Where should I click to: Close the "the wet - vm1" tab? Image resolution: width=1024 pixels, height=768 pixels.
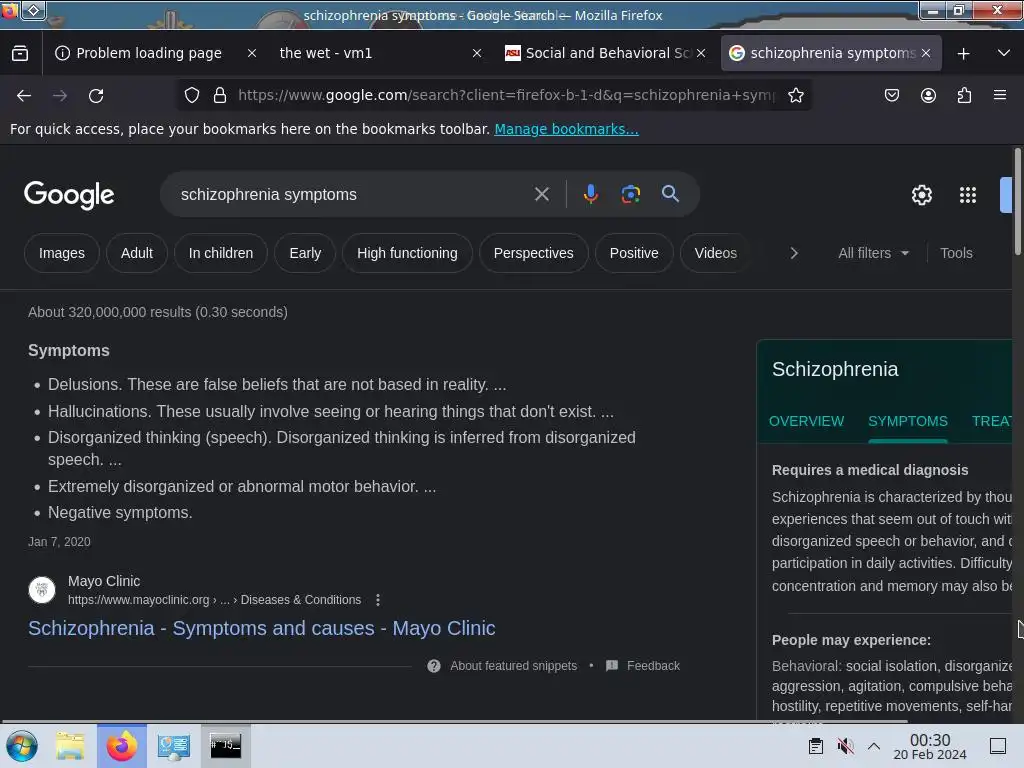pos(477,54)
